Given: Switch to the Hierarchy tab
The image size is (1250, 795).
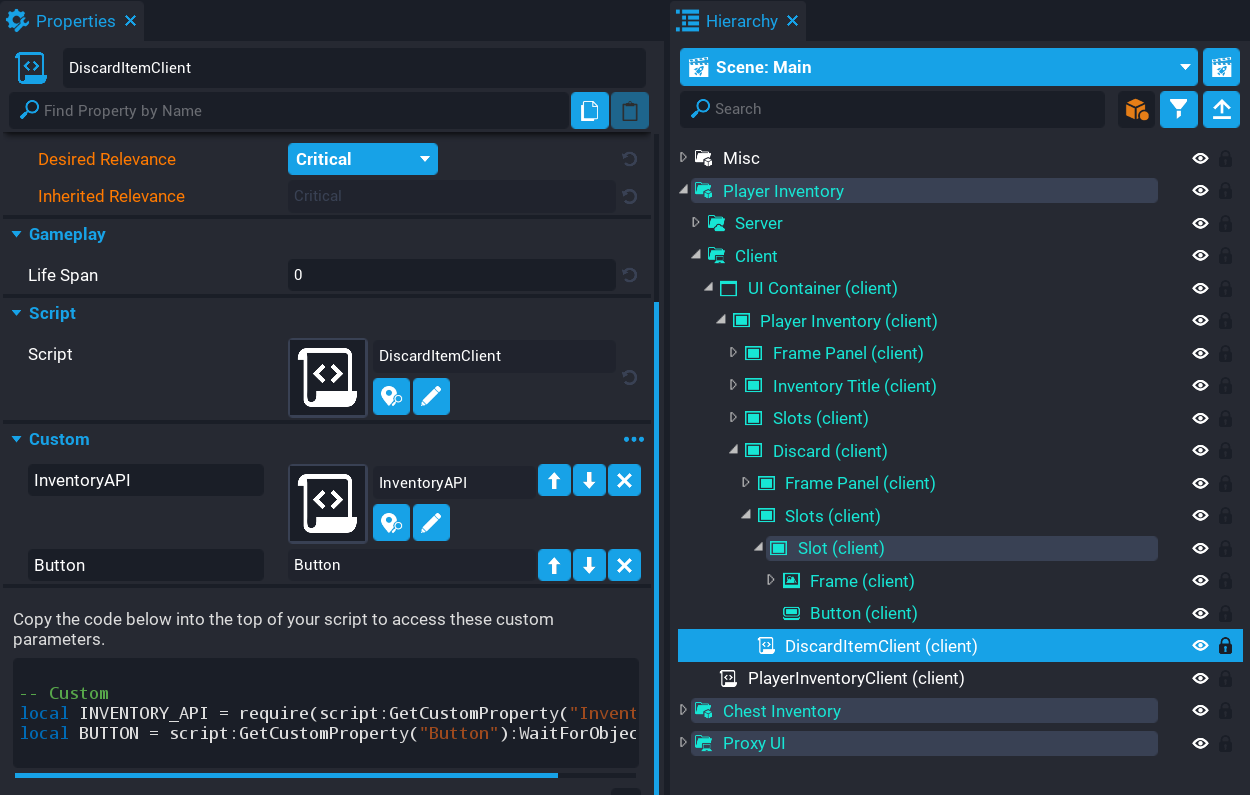Looking at the screenshot, I should [740, 21].
